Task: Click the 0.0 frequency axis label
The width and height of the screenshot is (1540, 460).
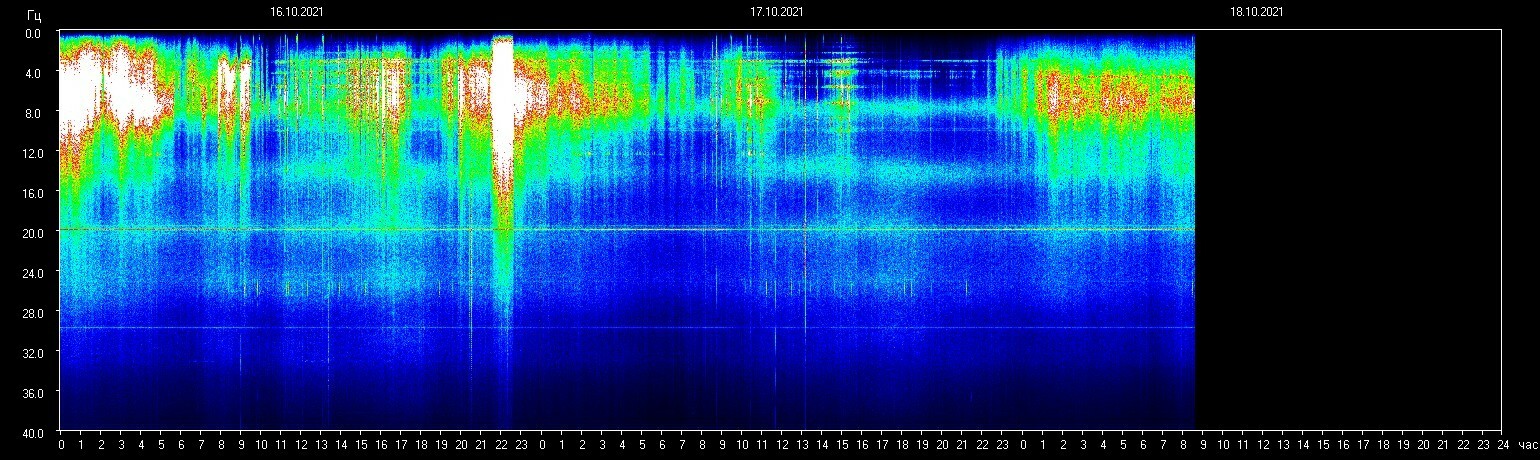Action: 34,34
